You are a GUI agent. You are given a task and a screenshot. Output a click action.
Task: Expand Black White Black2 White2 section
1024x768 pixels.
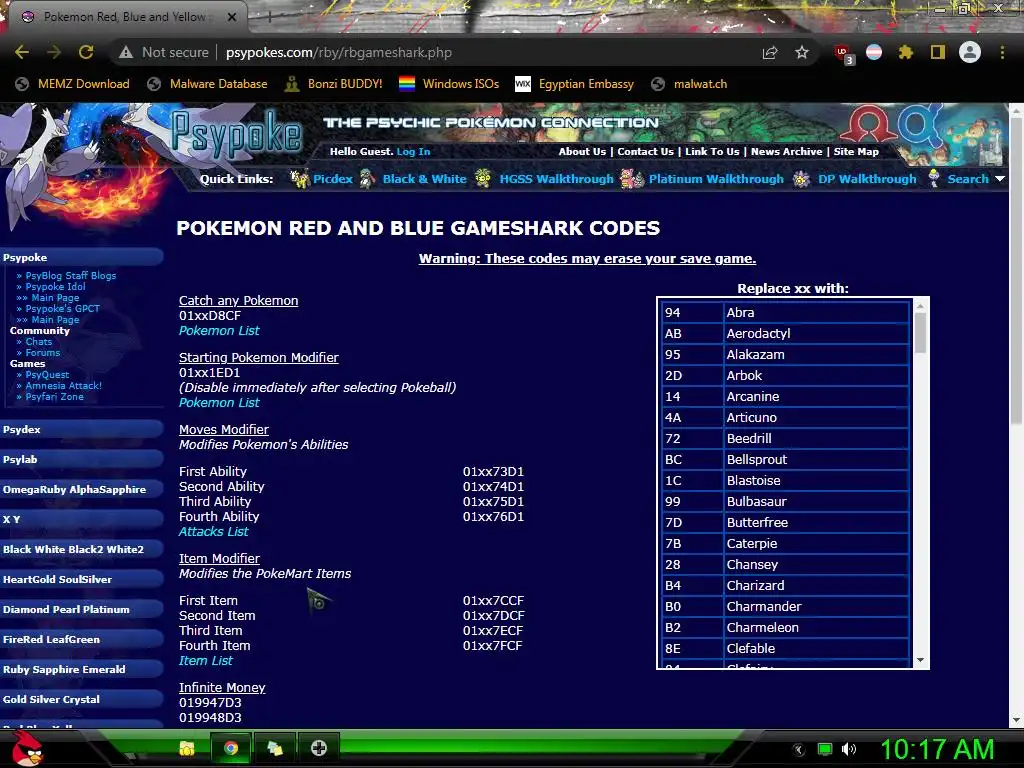[82, 550]
